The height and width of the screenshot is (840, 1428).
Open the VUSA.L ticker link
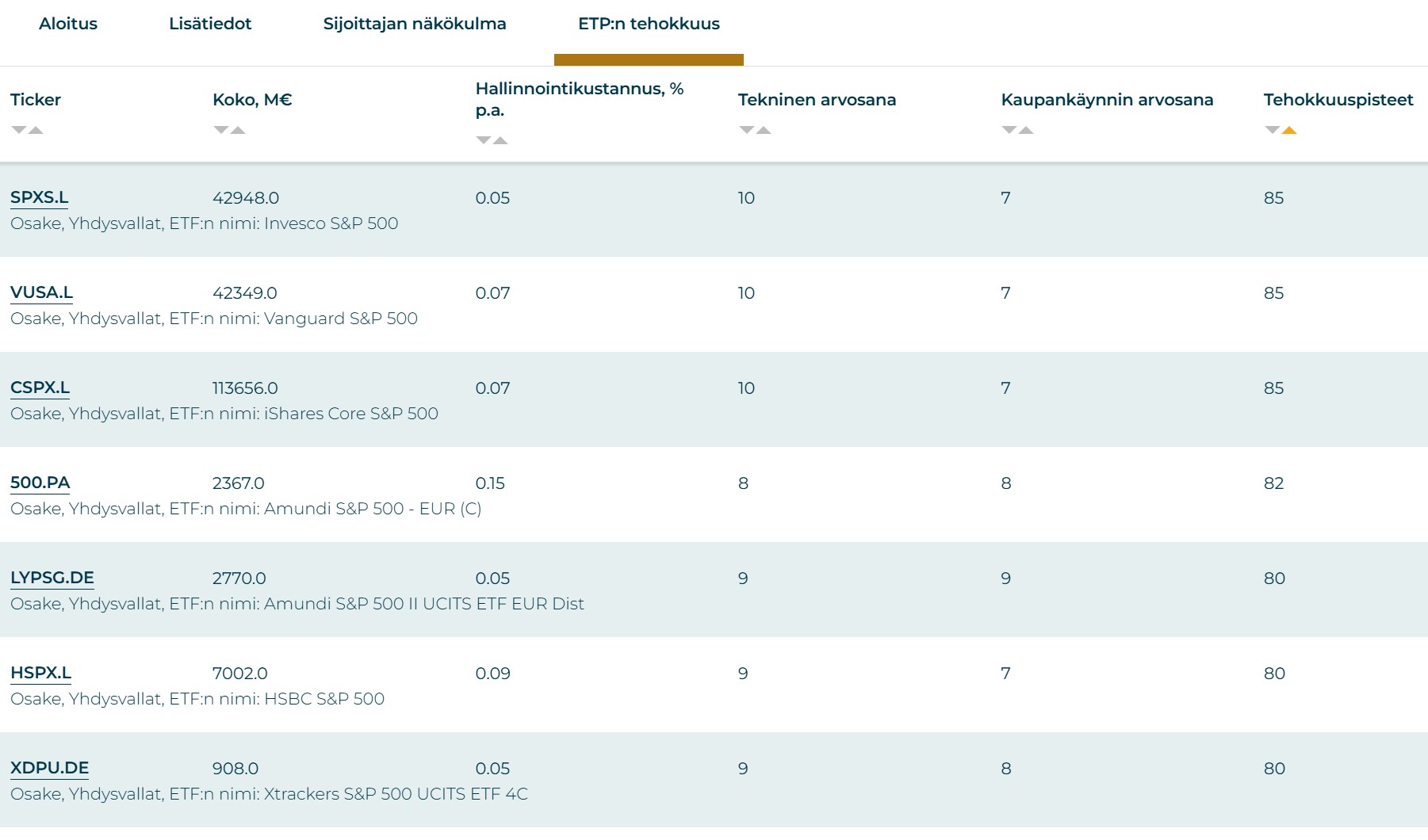click(41, 292)
